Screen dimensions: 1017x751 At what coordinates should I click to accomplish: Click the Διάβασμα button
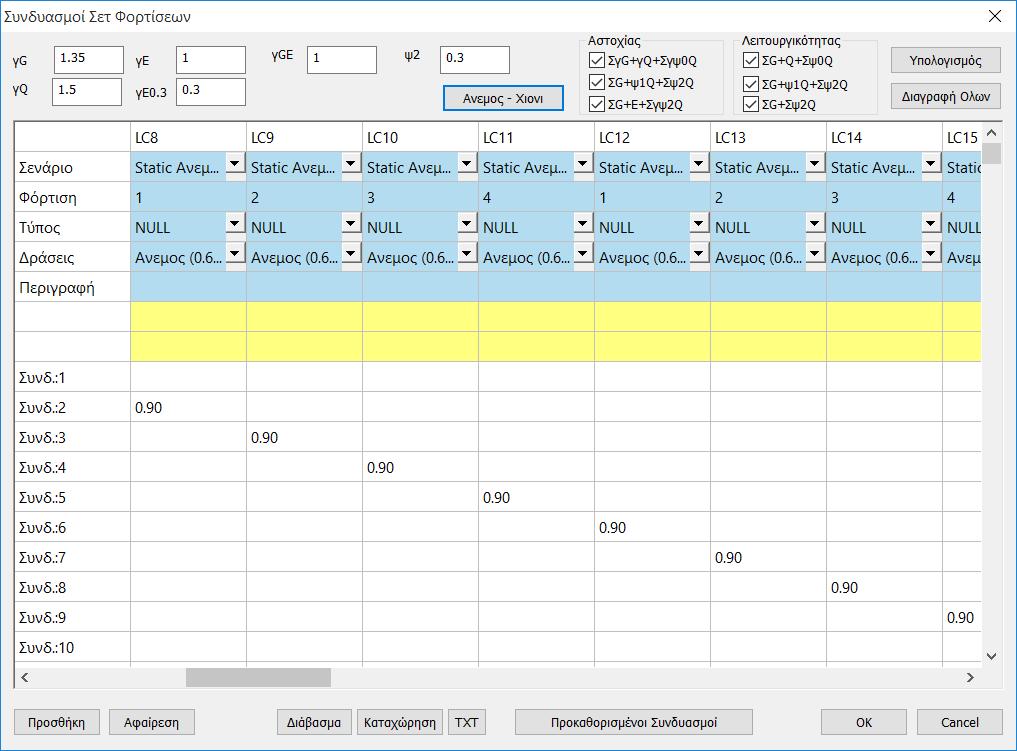coord(314,722)
